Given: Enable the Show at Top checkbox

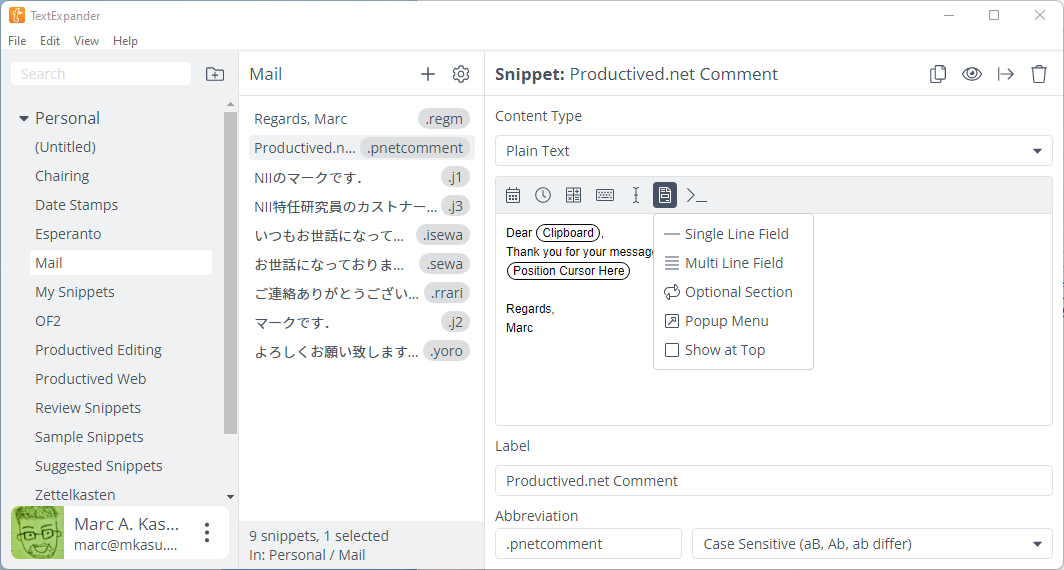Looking at the screenshot, I should click(672, 350).
